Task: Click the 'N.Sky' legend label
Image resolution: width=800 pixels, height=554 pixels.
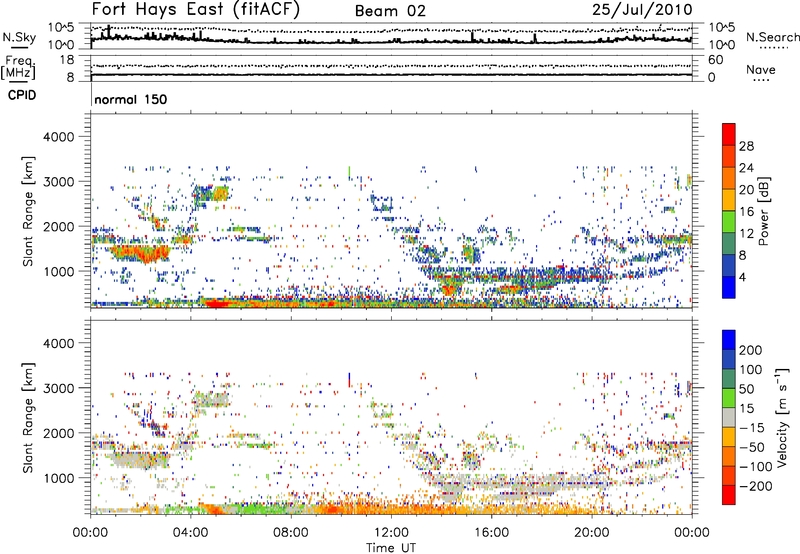Action: coord(19,37)
